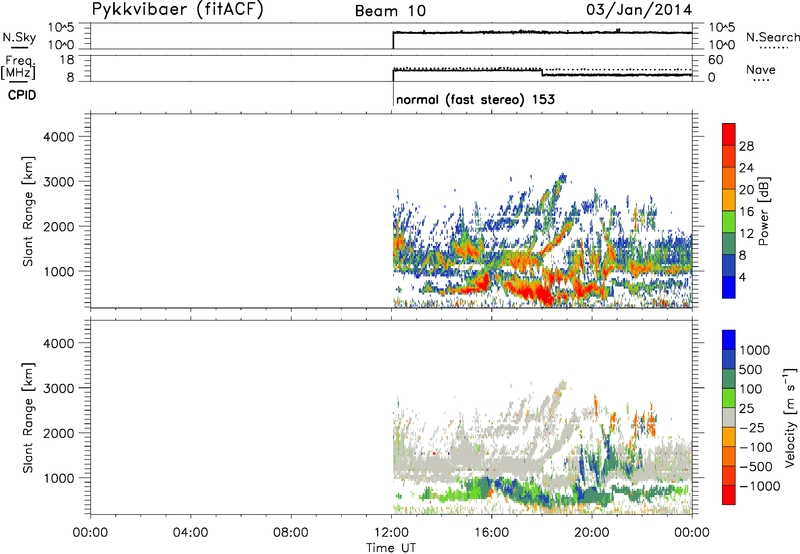The image size is (800, 554).
Task: Click the 08:00 time tick label
Action: point(291,533)
